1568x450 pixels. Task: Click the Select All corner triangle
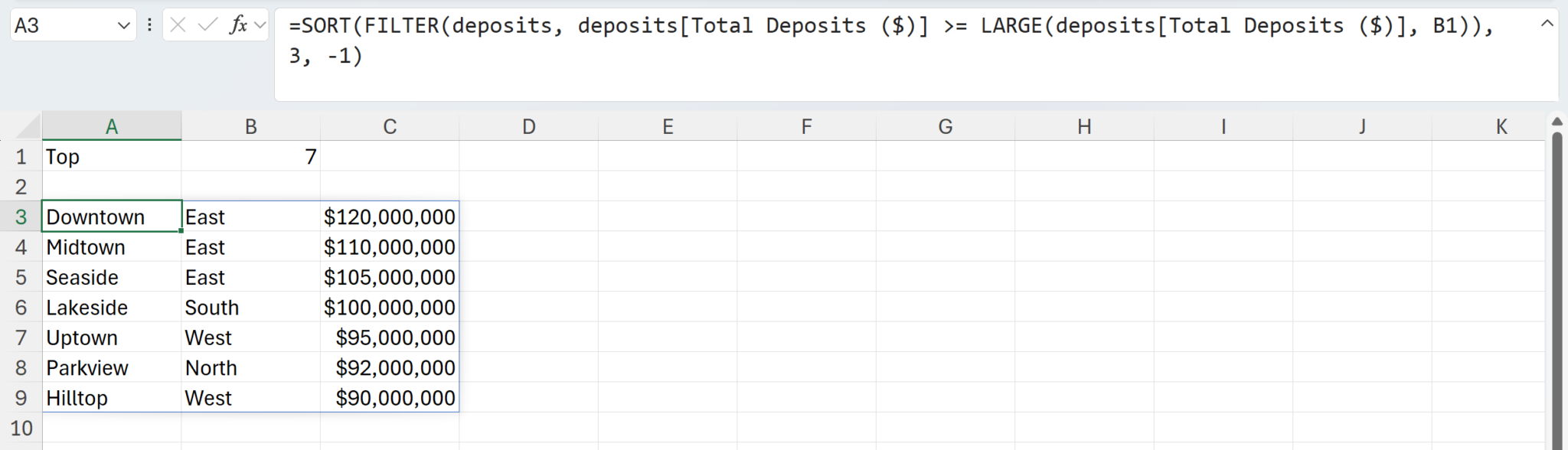click(28, 126)
